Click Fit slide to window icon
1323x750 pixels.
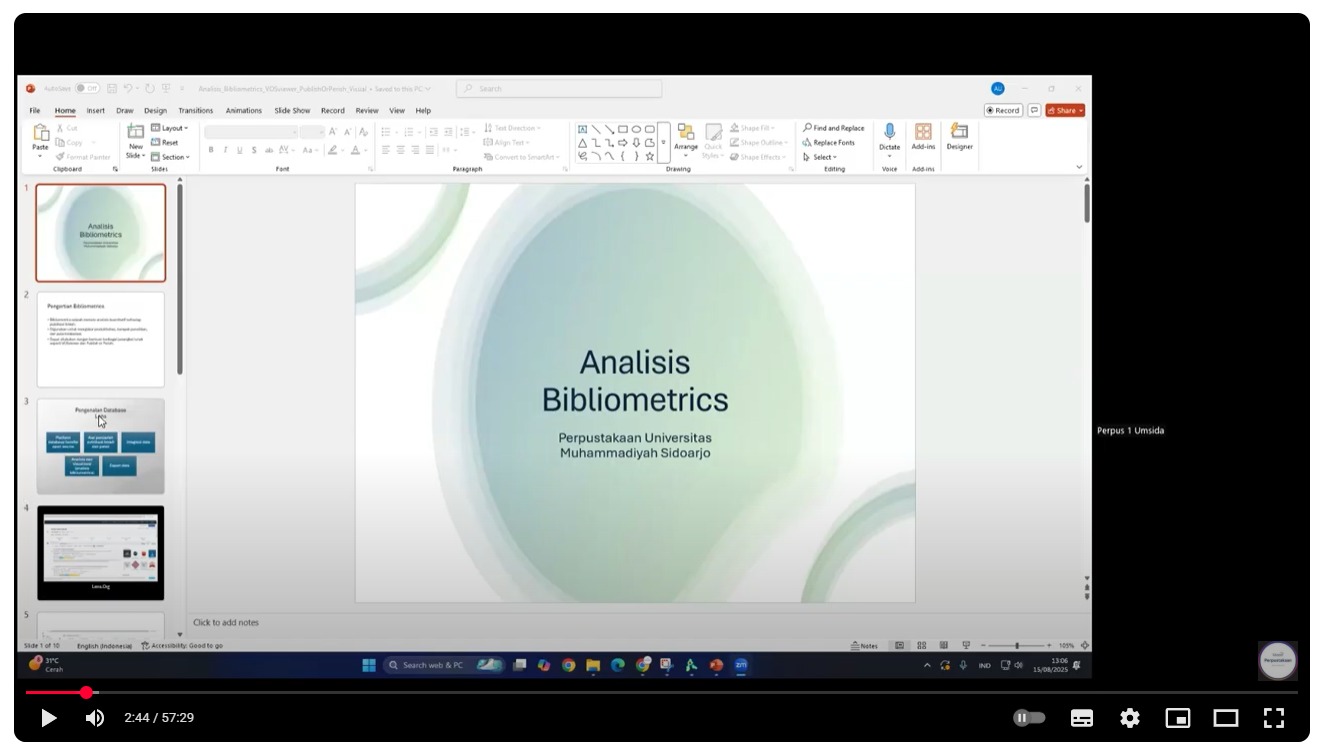[x=1085, y=646]
